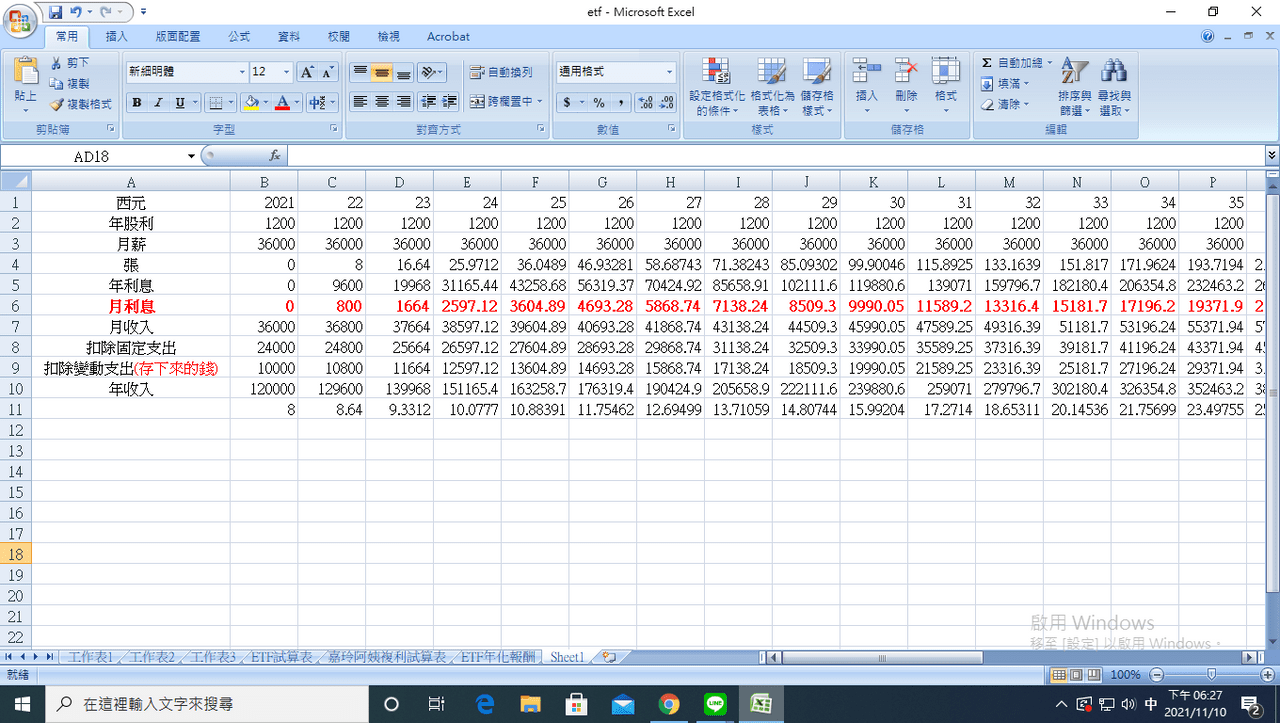Open the font size dropdown showing 12
Screen dimensions: 1280x723
(x=287, y=72)
